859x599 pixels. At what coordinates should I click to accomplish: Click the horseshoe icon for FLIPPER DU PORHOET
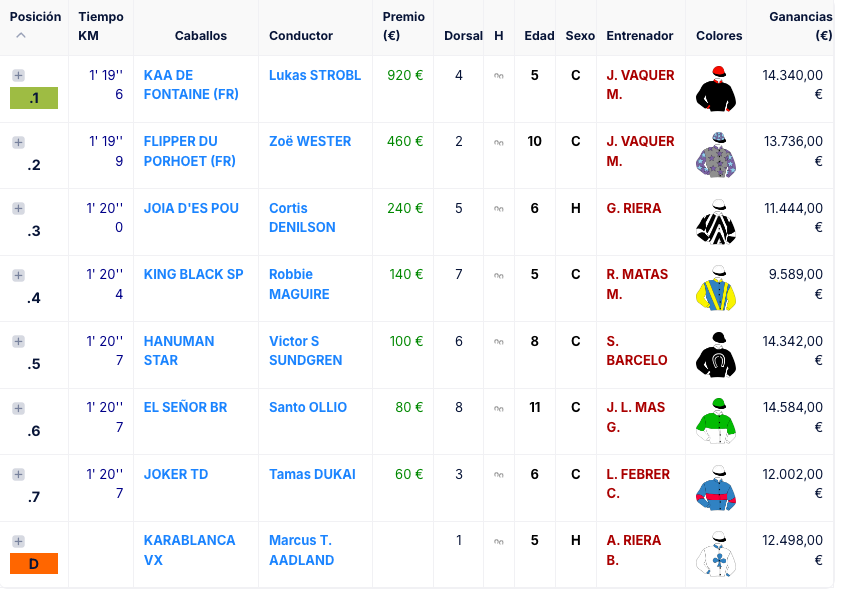click(499, 142)
